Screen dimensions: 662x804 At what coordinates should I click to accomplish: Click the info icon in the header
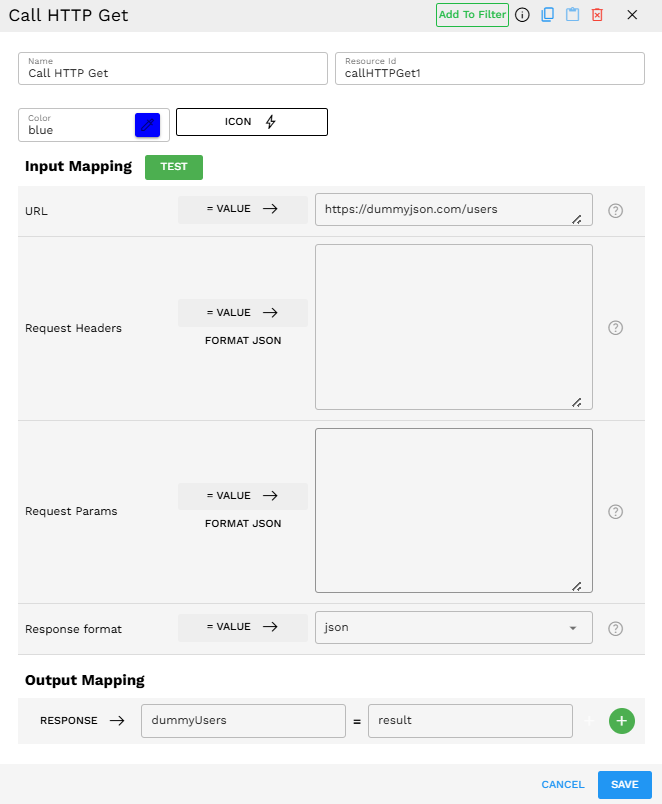[522, 15]
